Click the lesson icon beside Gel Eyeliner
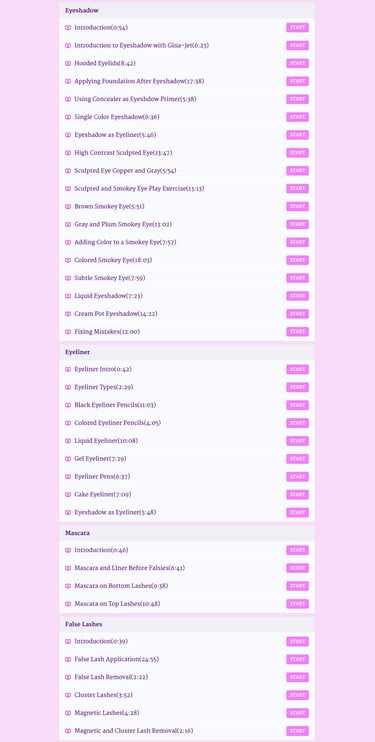Viewport: 375px width, 742px height. (68, 459)
